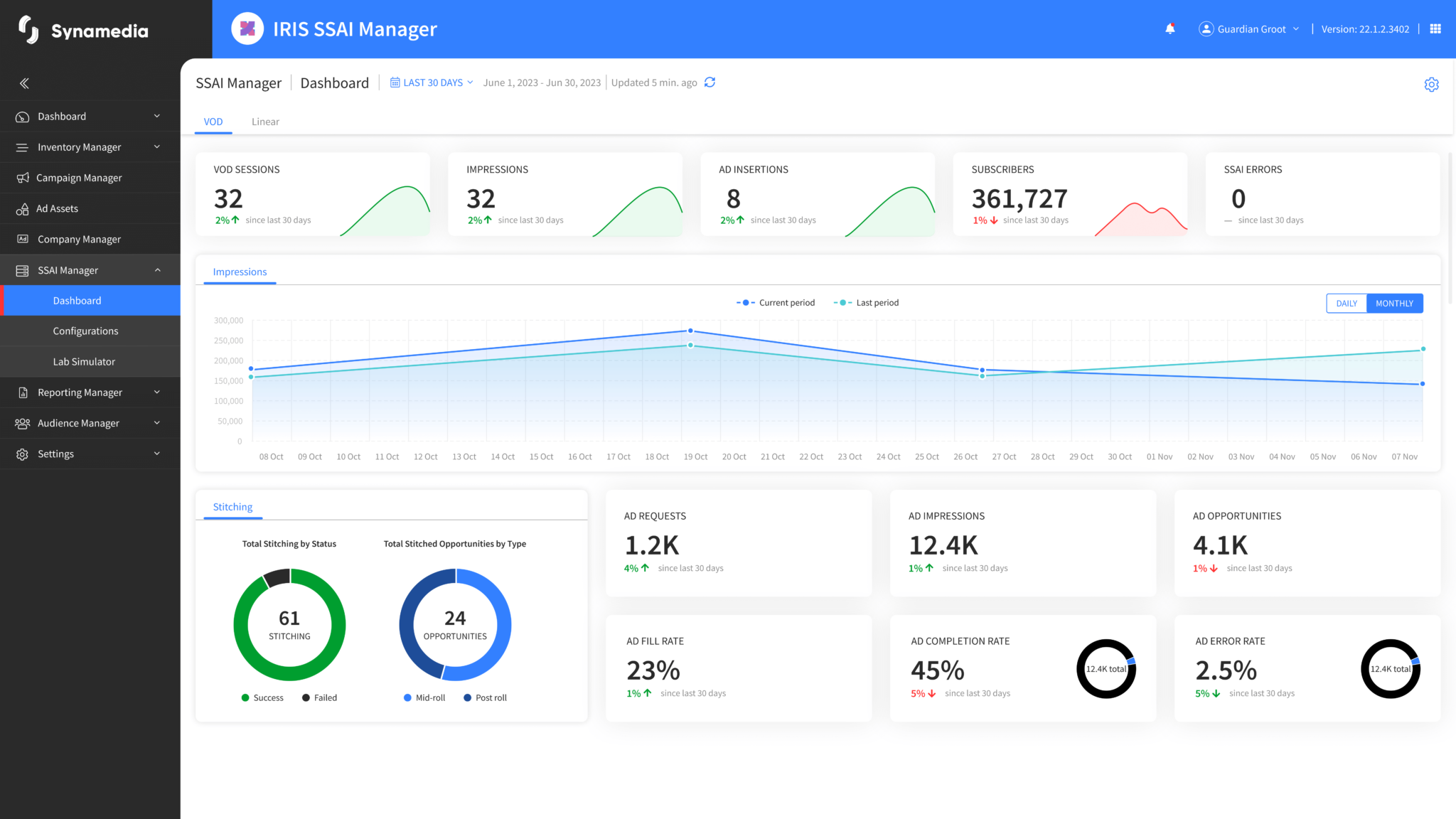
Task: Click the 19 Oct current period data point
Action: (x=690, y=331)
